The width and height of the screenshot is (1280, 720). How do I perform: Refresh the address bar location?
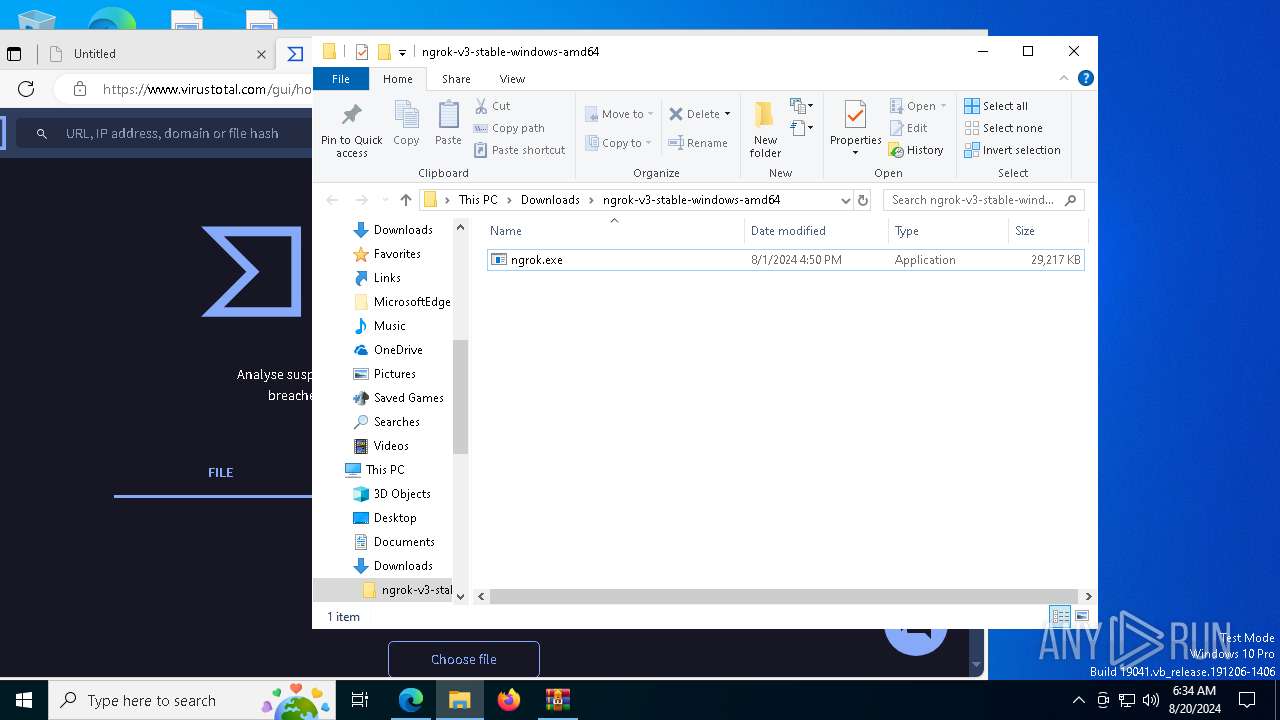tap(863, 200)
